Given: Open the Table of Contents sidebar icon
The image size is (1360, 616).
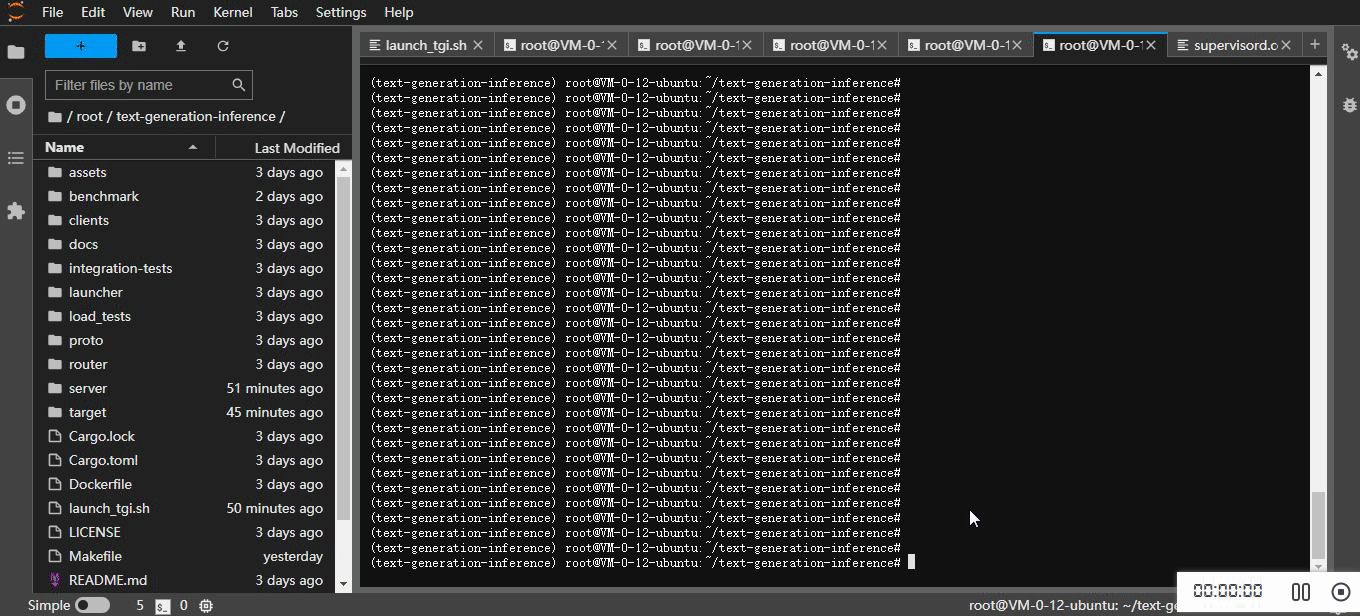Looking at the screenshot, I should pos(16,158).
